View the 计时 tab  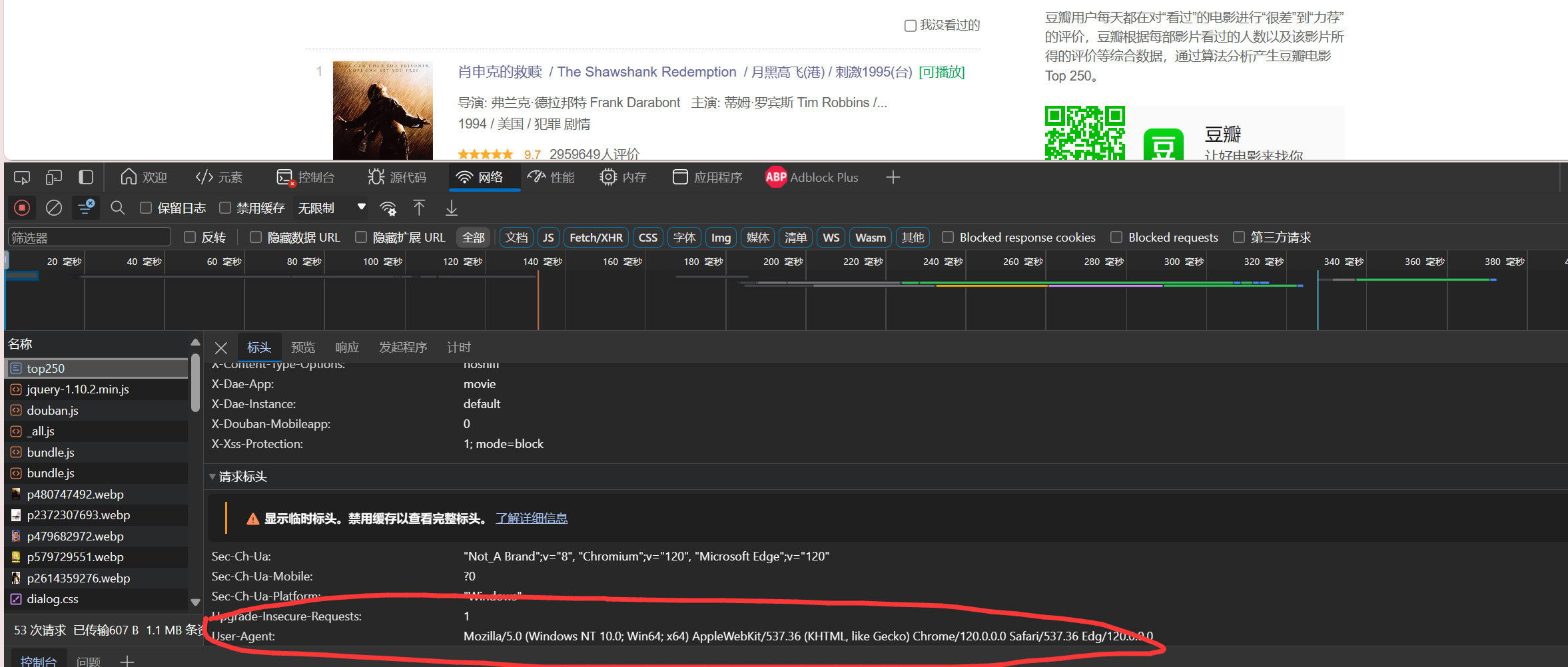459,347
